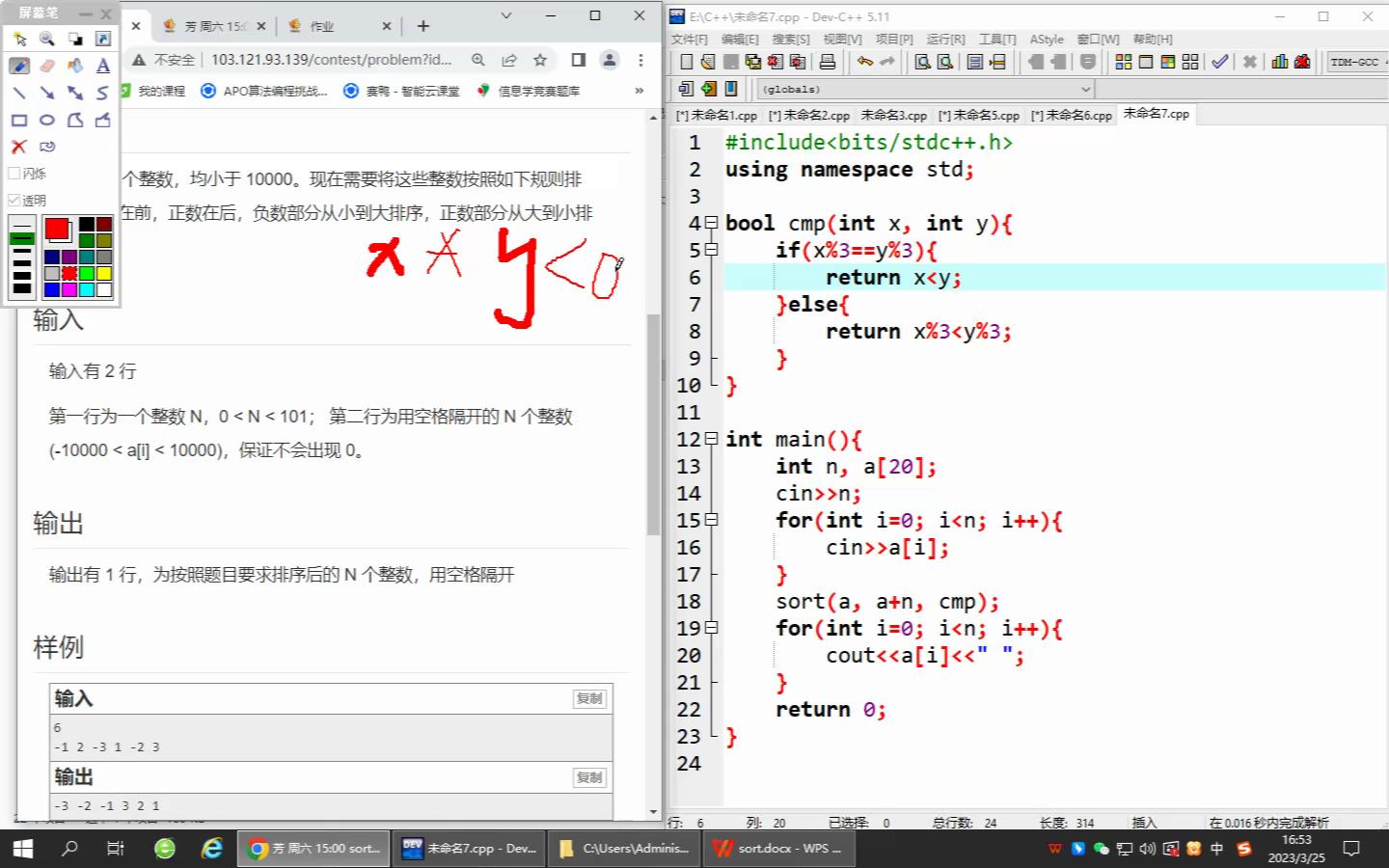This screenshot has width=1389, height=868.
Task: Select the magnifier tool in screen pen palette
Action: [47, 39]
